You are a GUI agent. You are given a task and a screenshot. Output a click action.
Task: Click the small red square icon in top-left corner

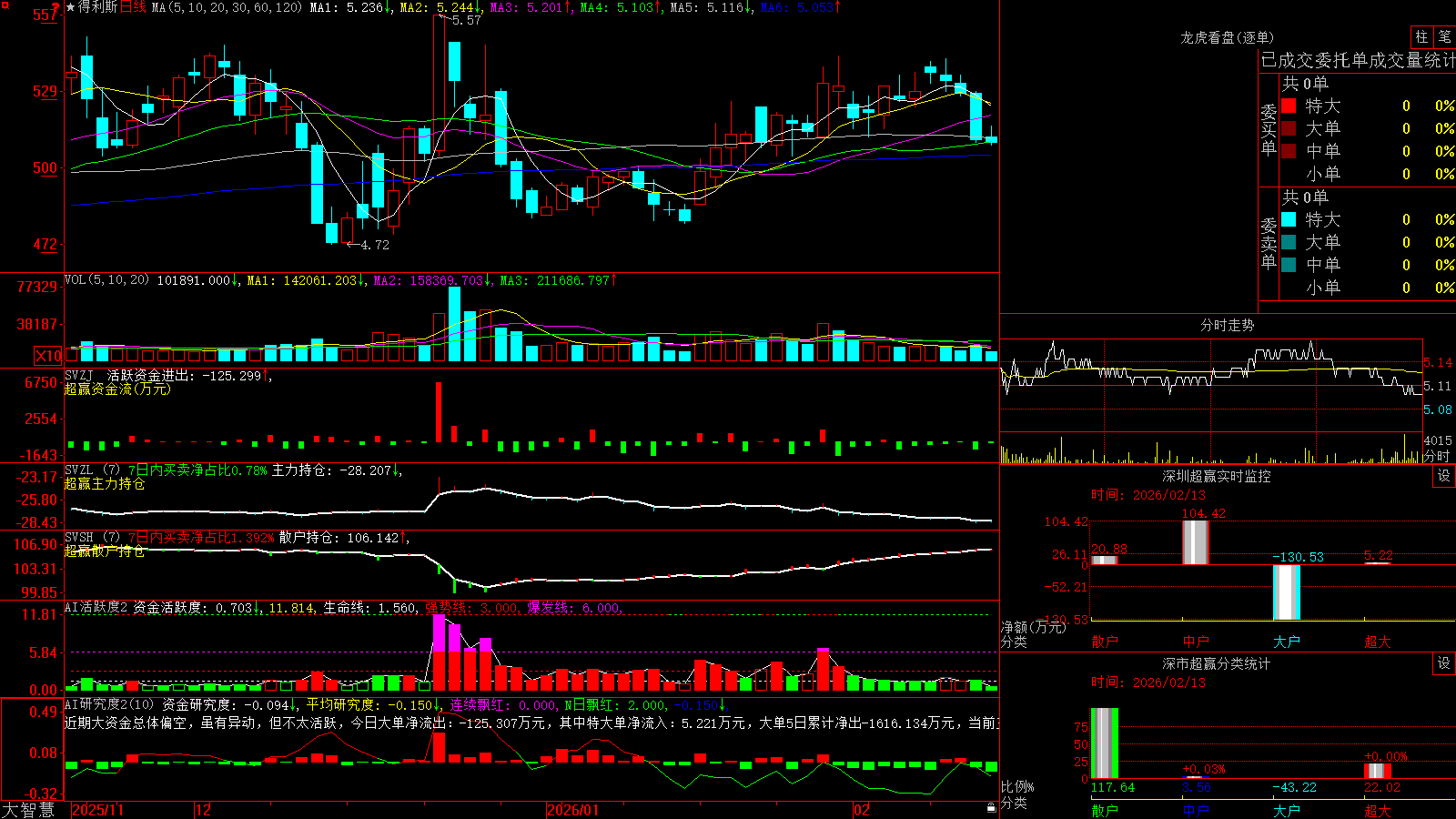tap(5, 5)
